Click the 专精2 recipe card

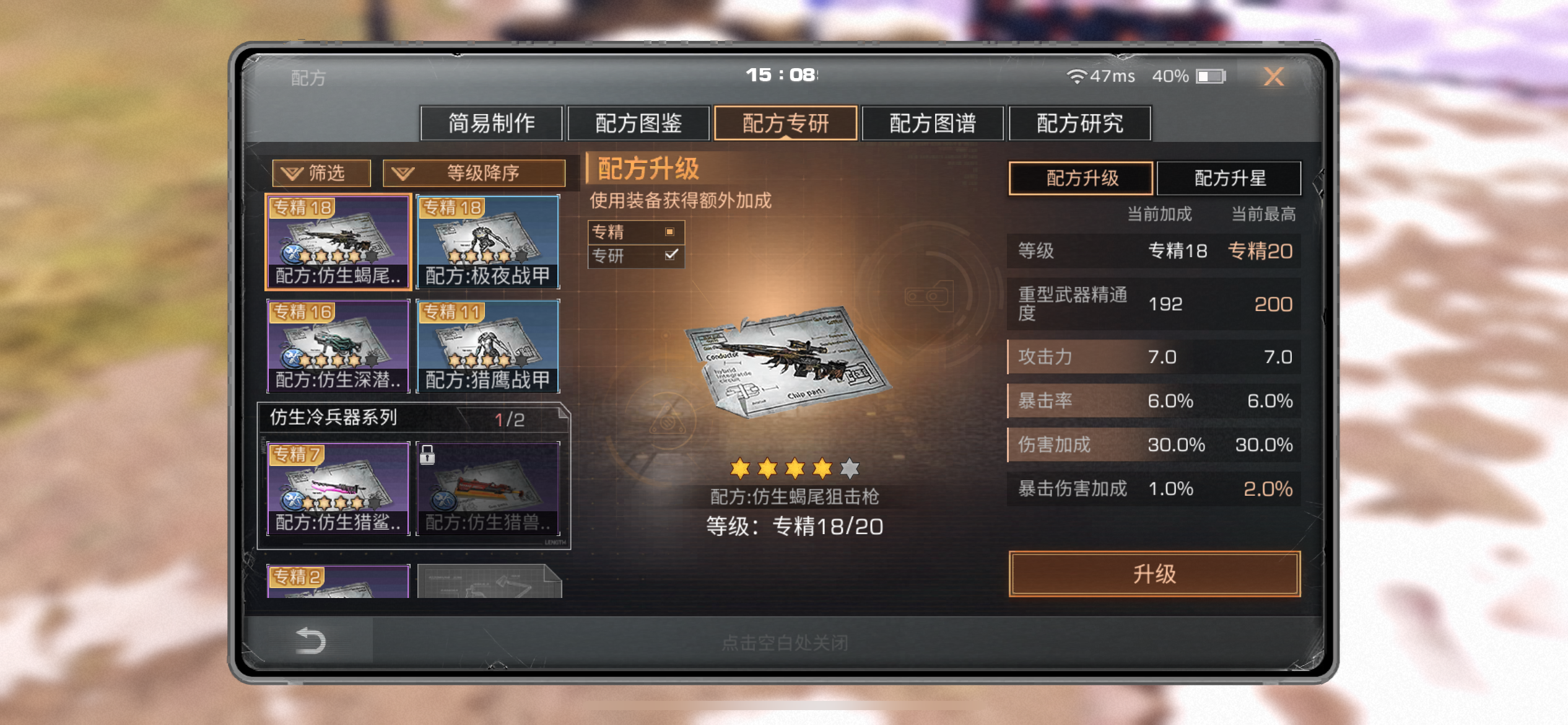click(x=338, y=581)
